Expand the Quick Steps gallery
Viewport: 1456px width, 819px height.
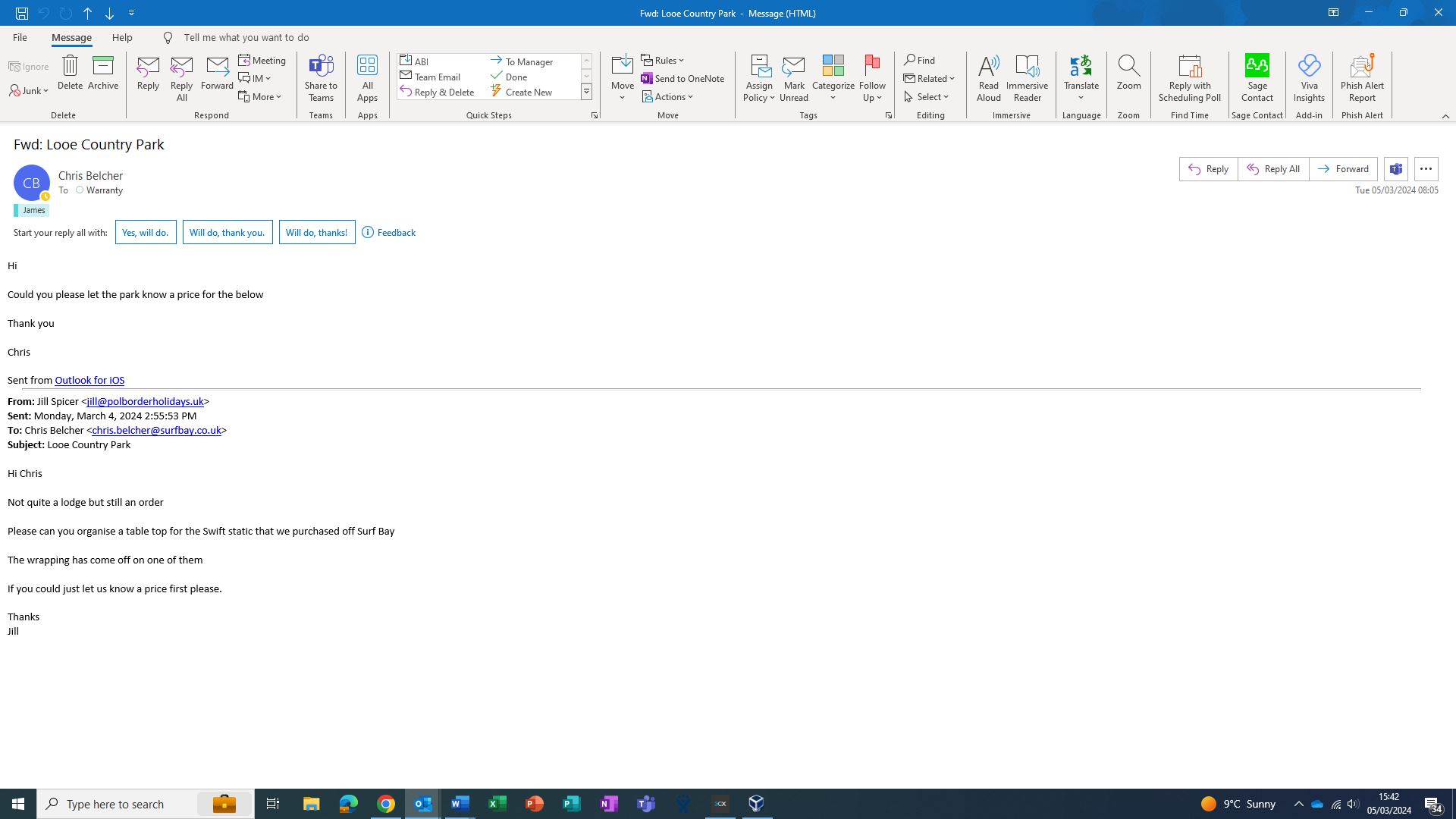[586, 93]
